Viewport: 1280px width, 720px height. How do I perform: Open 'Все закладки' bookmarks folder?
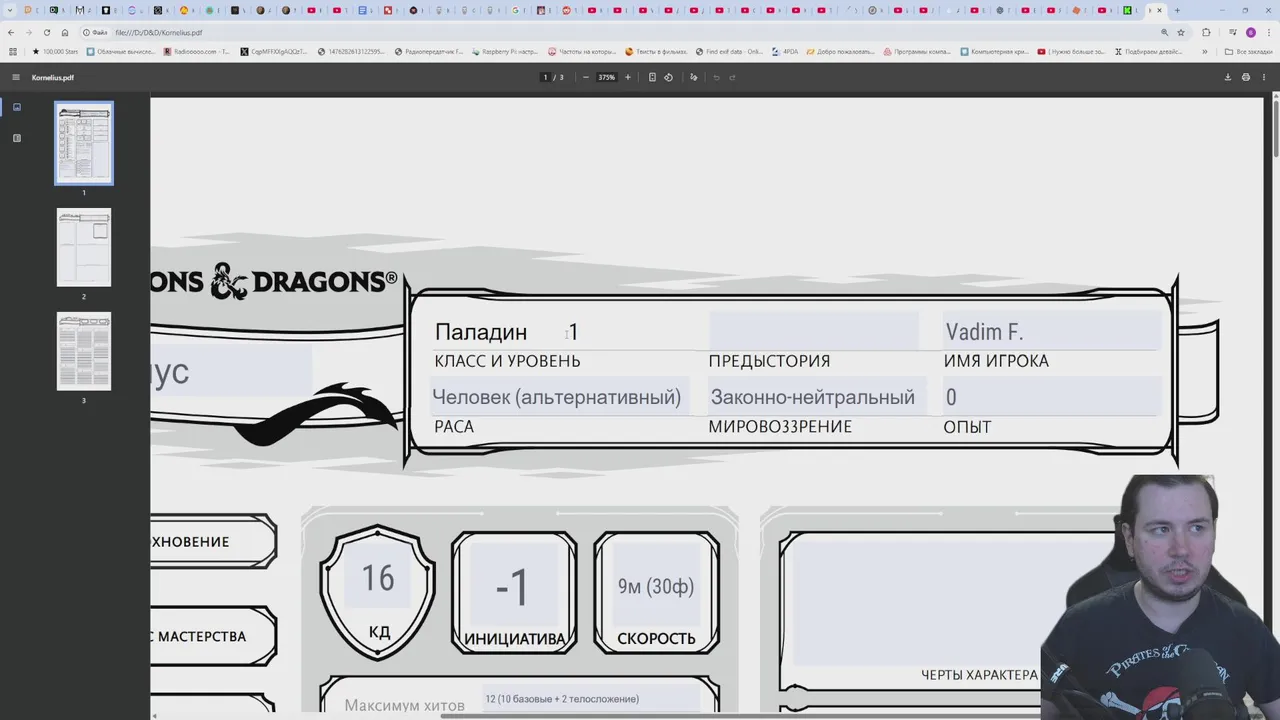click(x=1249, y=51)
